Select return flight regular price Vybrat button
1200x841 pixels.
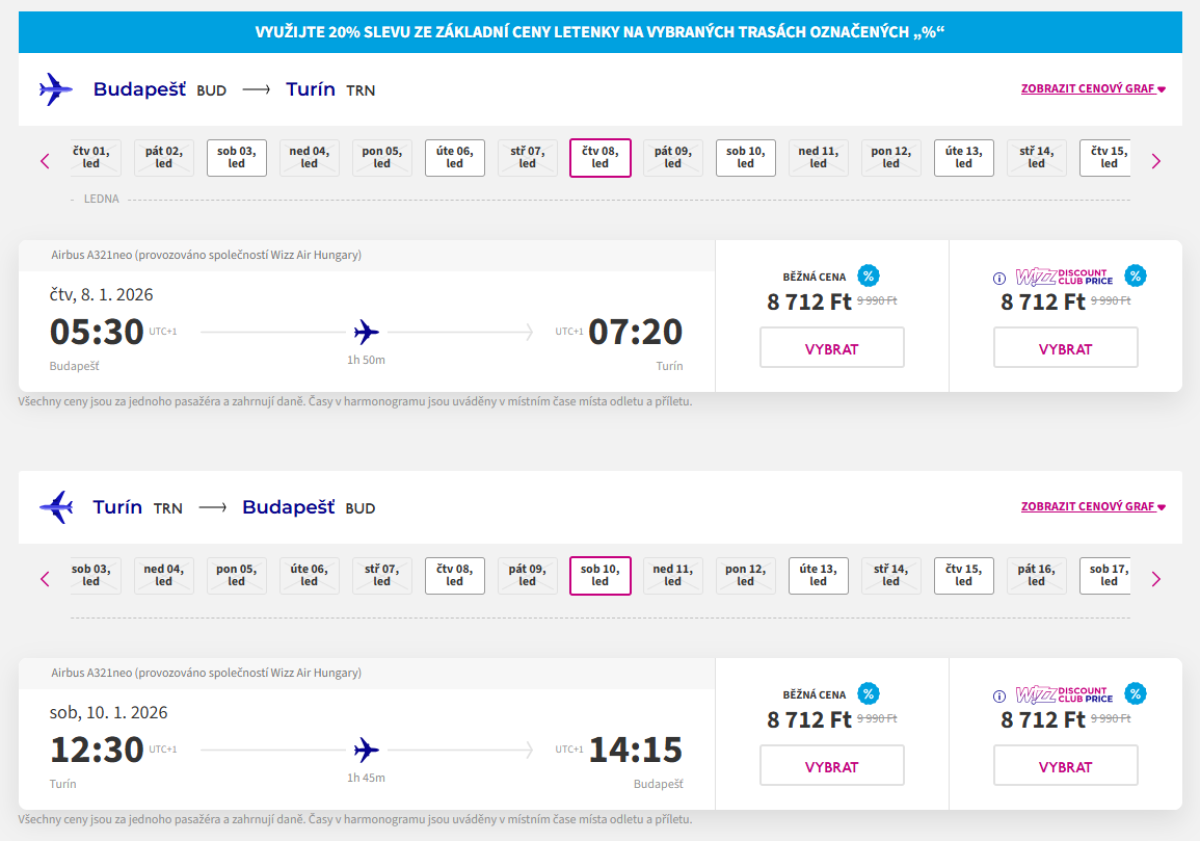point(832,766)
